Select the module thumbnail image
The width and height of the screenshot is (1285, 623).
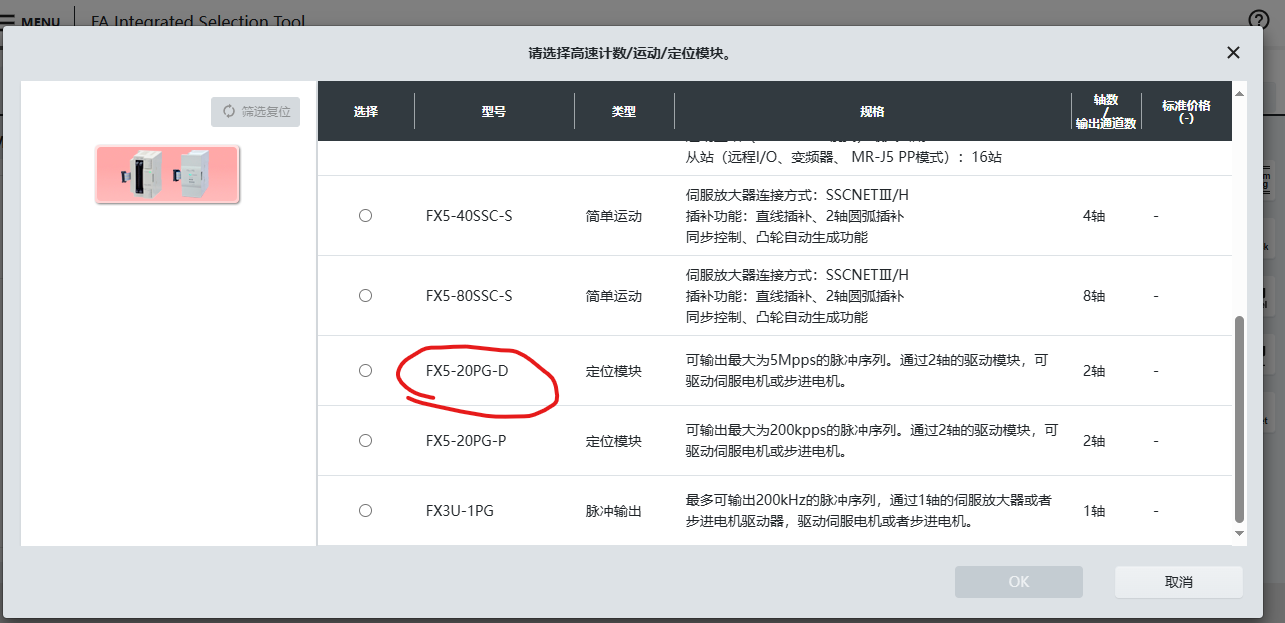coord(167,174)
